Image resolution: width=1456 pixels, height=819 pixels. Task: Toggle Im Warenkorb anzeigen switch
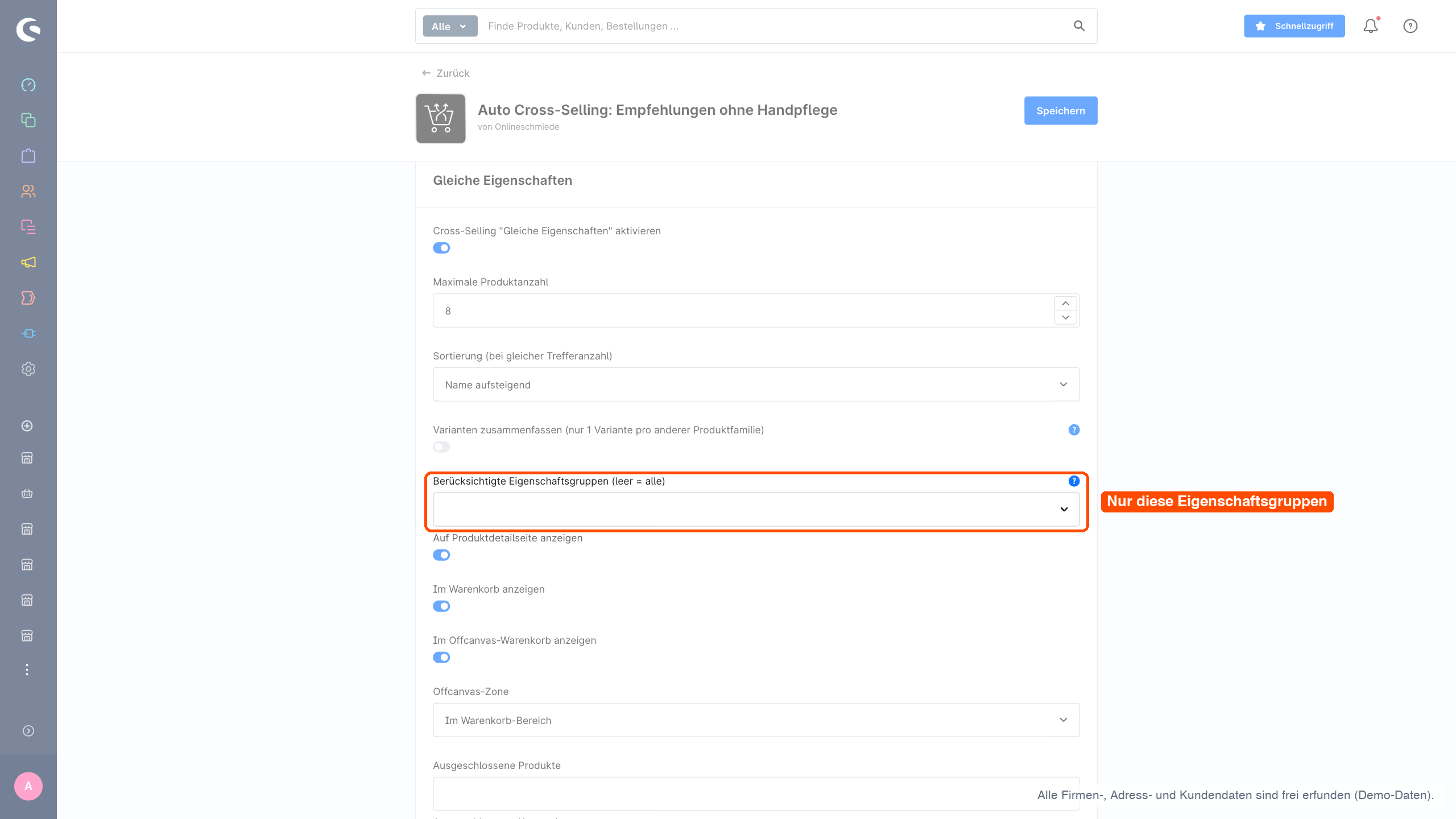pyautogui.click(x=441, y=606)
